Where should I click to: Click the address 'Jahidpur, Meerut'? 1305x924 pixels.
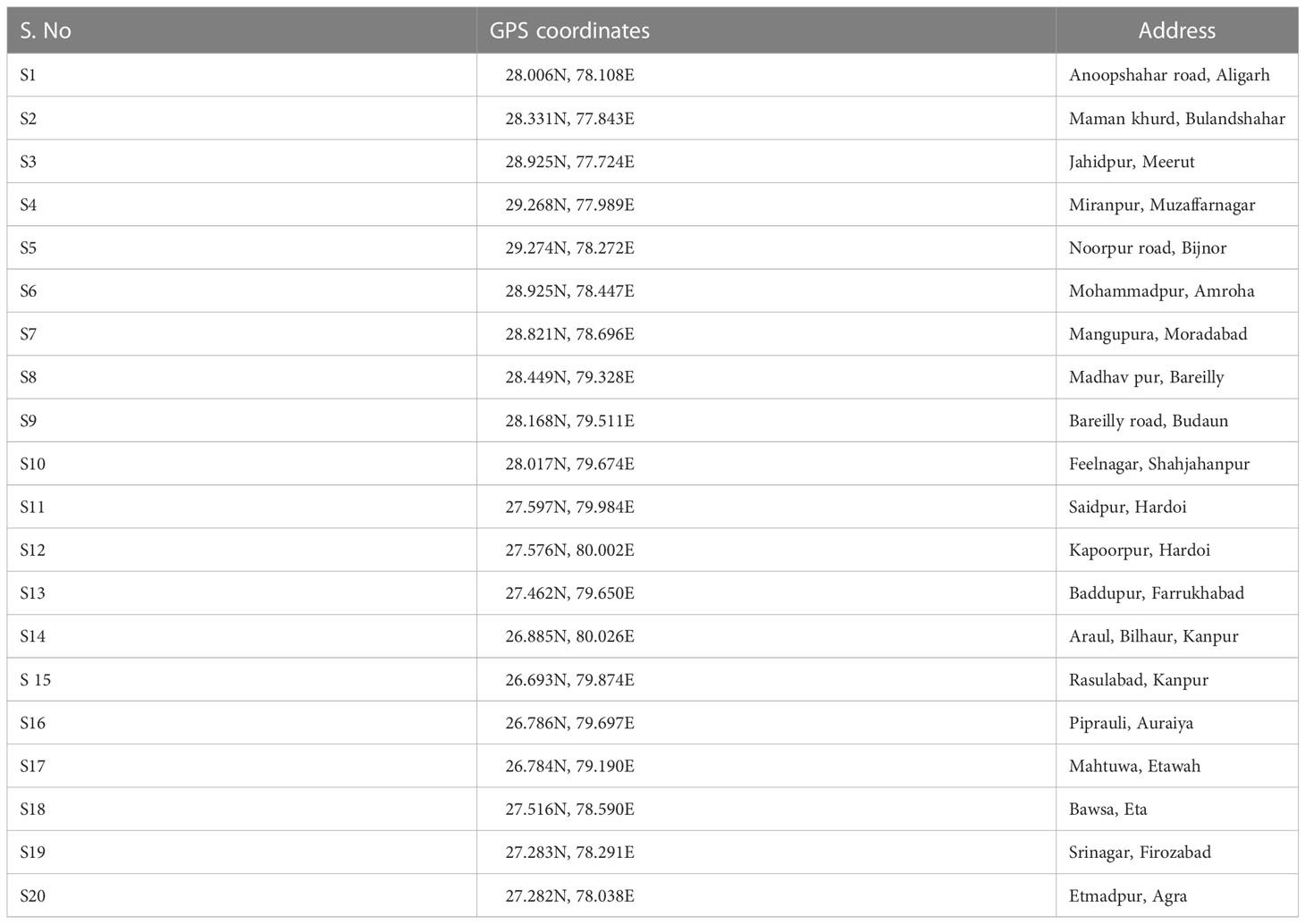1132,162
